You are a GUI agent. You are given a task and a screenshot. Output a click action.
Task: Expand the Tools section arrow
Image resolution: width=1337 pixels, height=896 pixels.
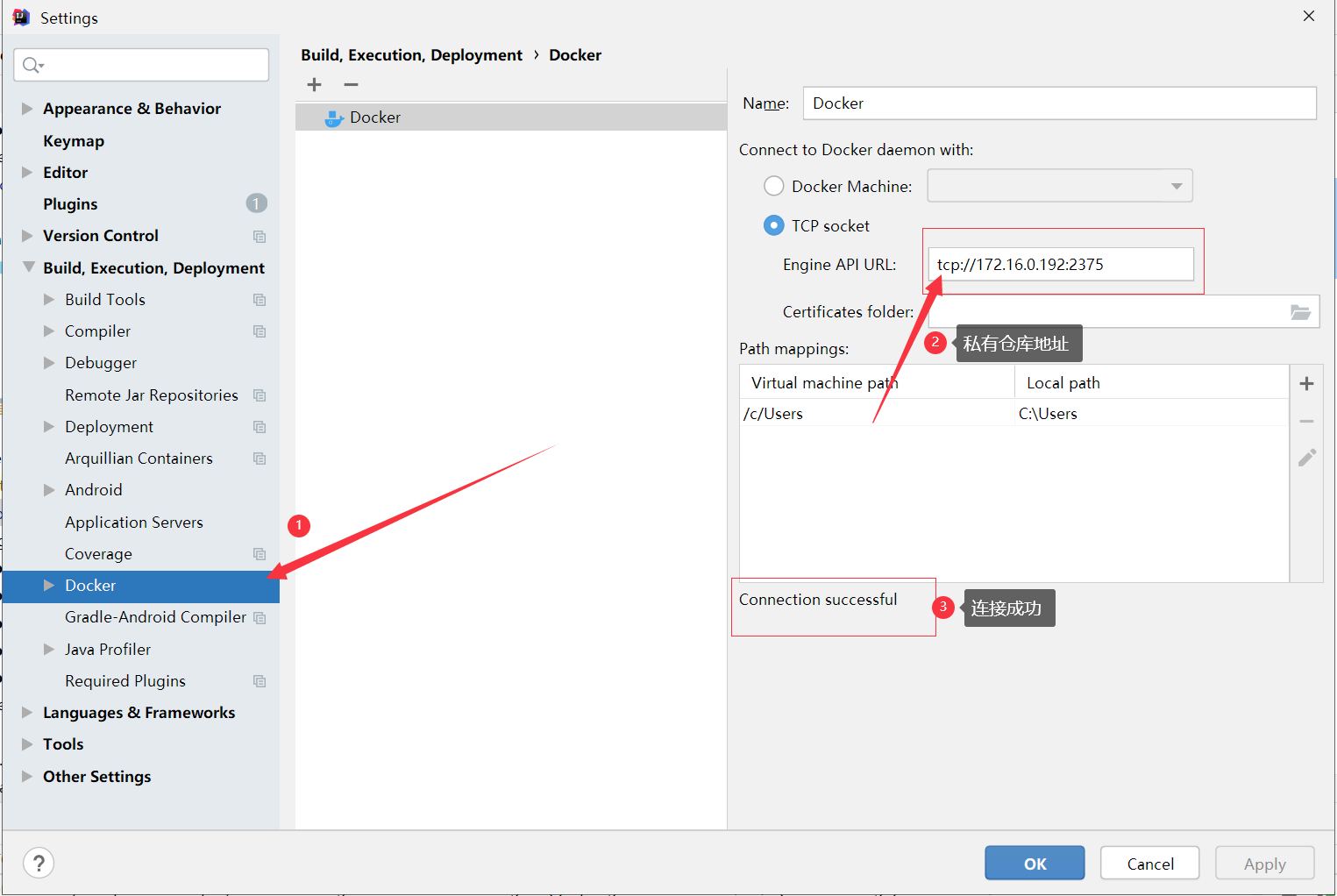coord(27,744)
